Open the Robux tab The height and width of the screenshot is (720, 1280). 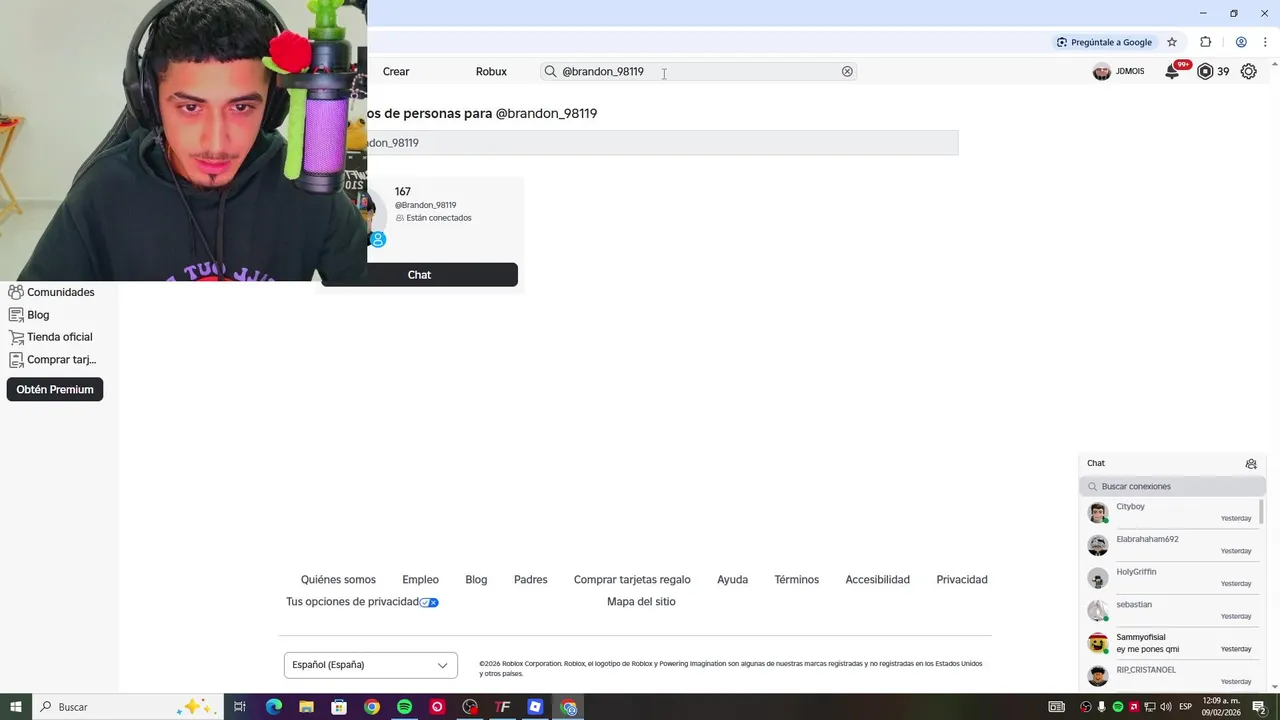click(491, 71)
